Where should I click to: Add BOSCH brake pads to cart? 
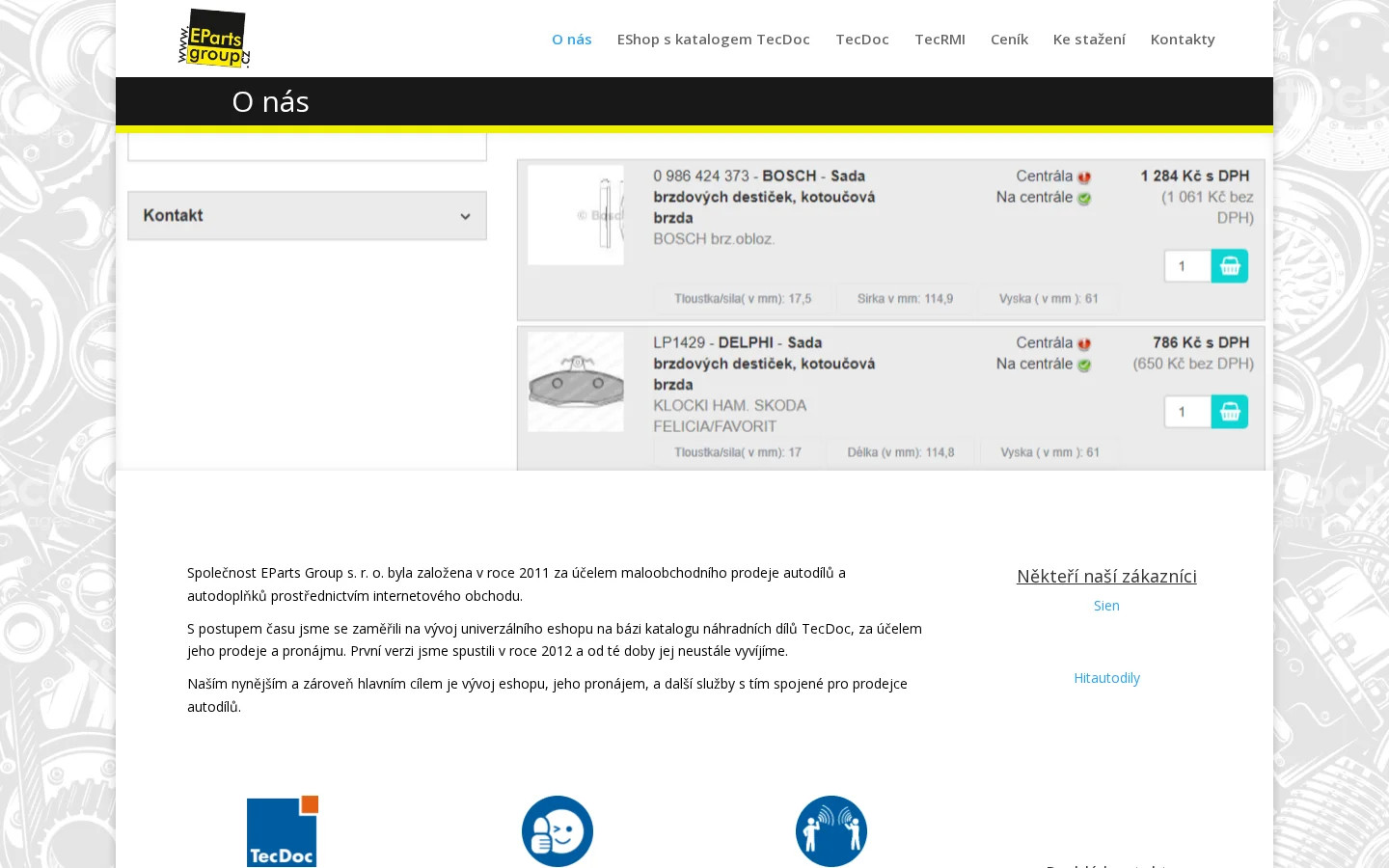click(1230, 266)
